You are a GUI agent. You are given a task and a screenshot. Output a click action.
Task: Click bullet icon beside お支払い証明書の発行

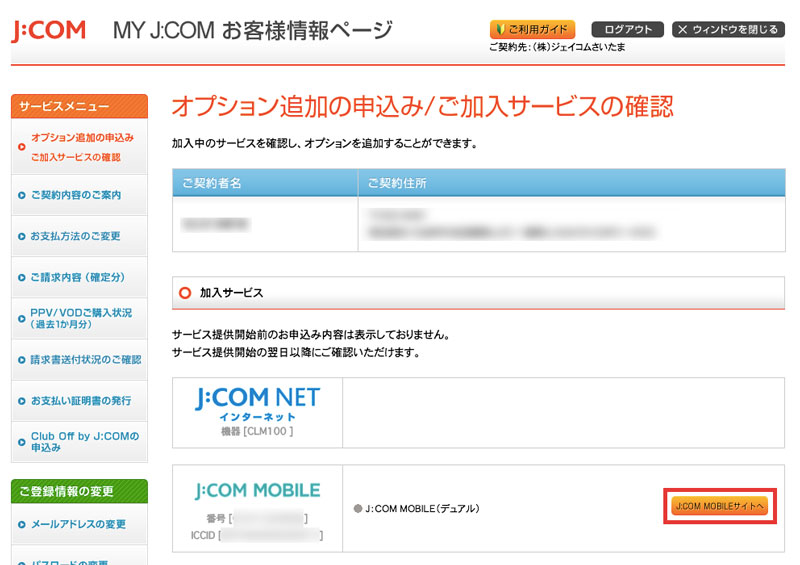[x=21, y=401]
